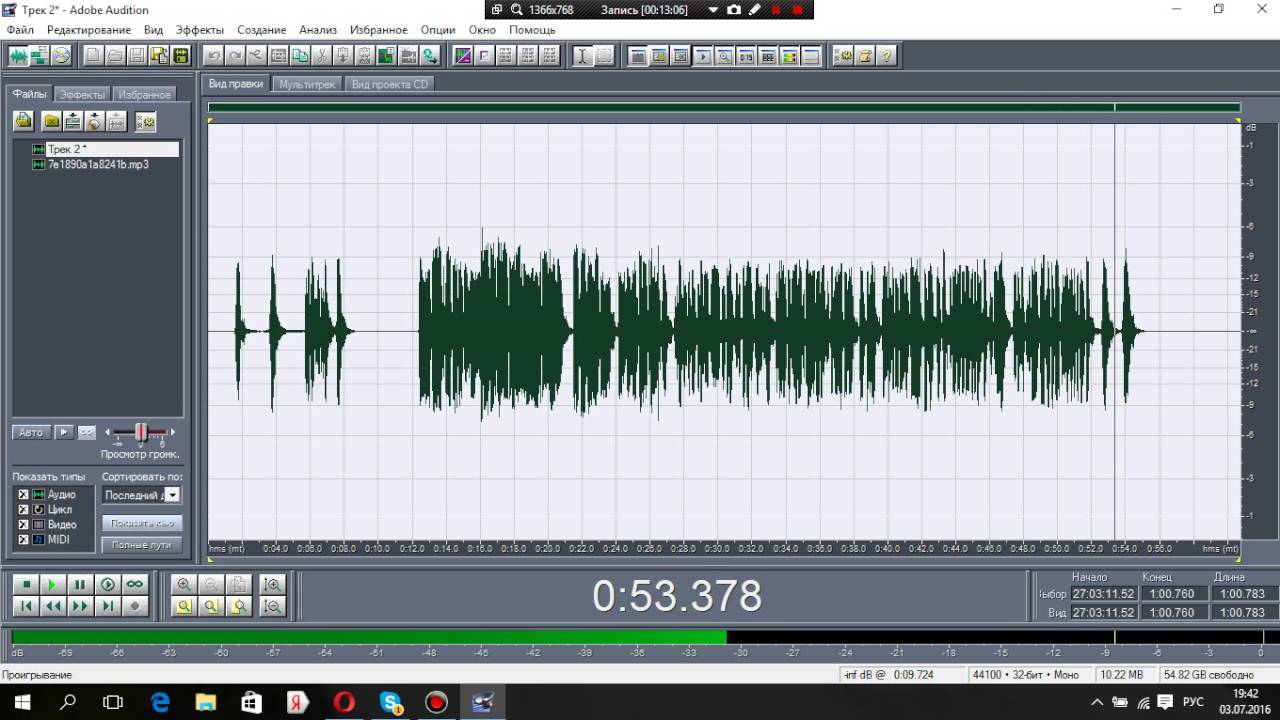Click the Open file toolbar icon
This screenshot has height=720, width=1280.
(x=115, y=56)
